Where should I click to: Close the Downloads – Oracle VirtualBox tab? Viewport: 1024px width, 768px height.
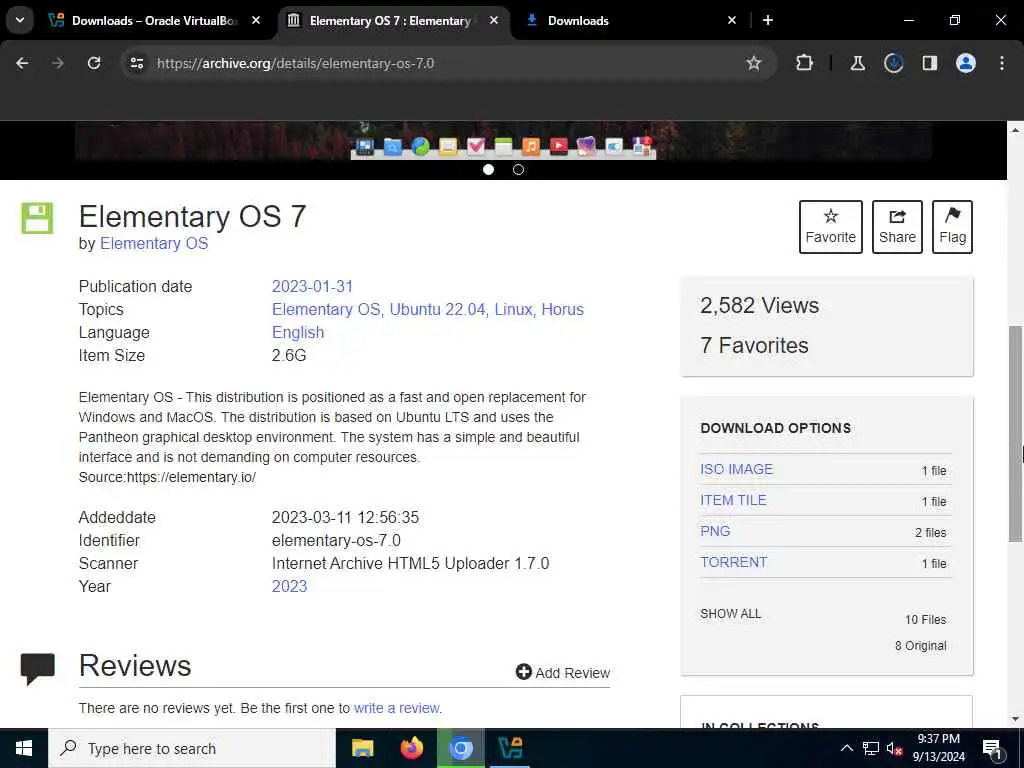click(256, 20)
